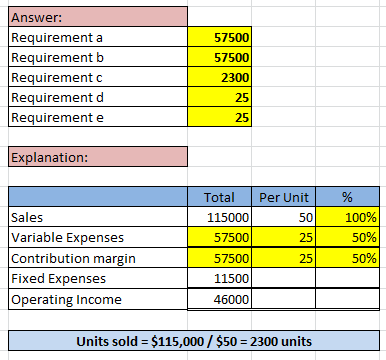Select Variable Expenses 50% cell
The height and width of the screenshot is (360, 386).
click(x=348, y=237)
